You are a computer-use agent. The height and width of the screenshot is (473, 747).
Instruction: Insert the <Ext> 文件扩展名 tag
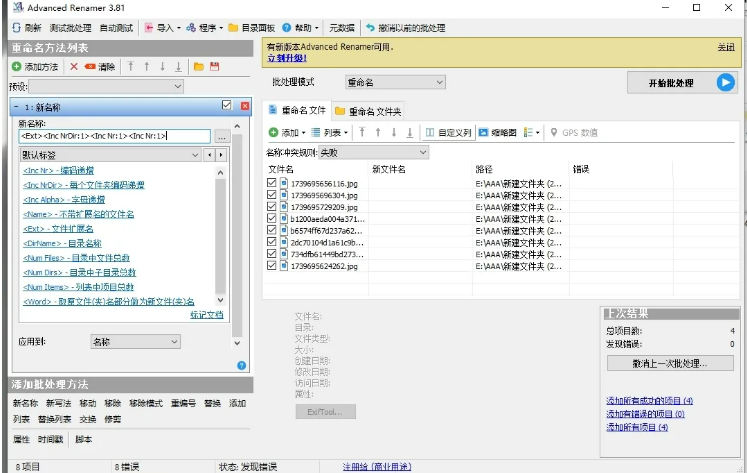click(x=58, y=229)
